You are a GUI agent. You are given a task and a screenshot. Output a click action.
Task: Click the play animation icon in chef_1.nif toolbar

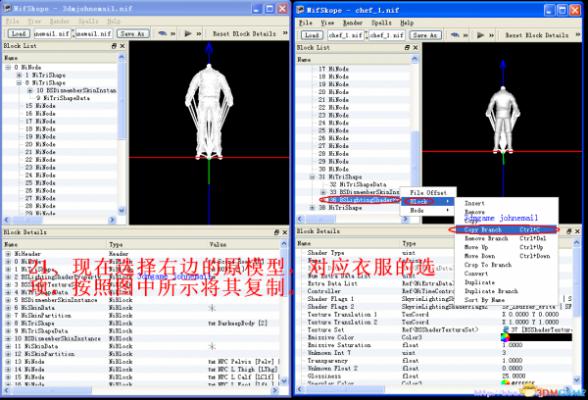480,35
